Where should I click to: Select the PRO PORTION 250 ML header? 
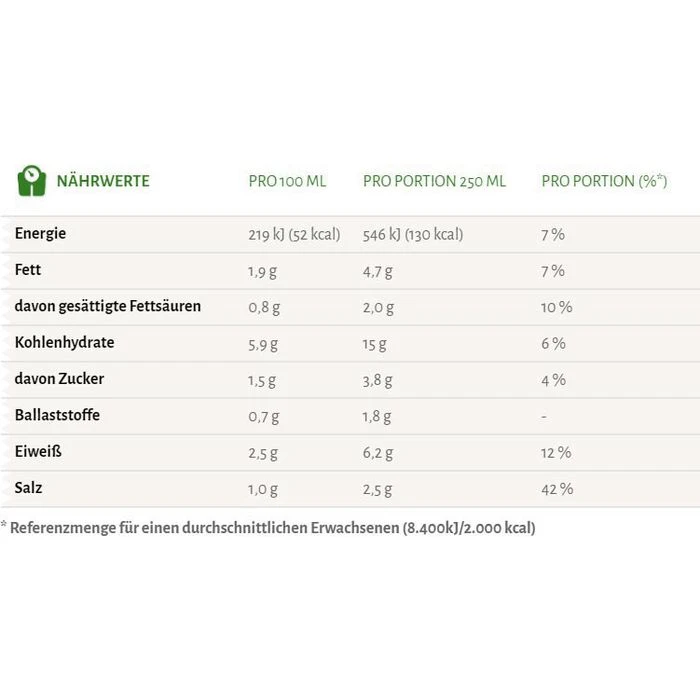(x=434, y=181)
